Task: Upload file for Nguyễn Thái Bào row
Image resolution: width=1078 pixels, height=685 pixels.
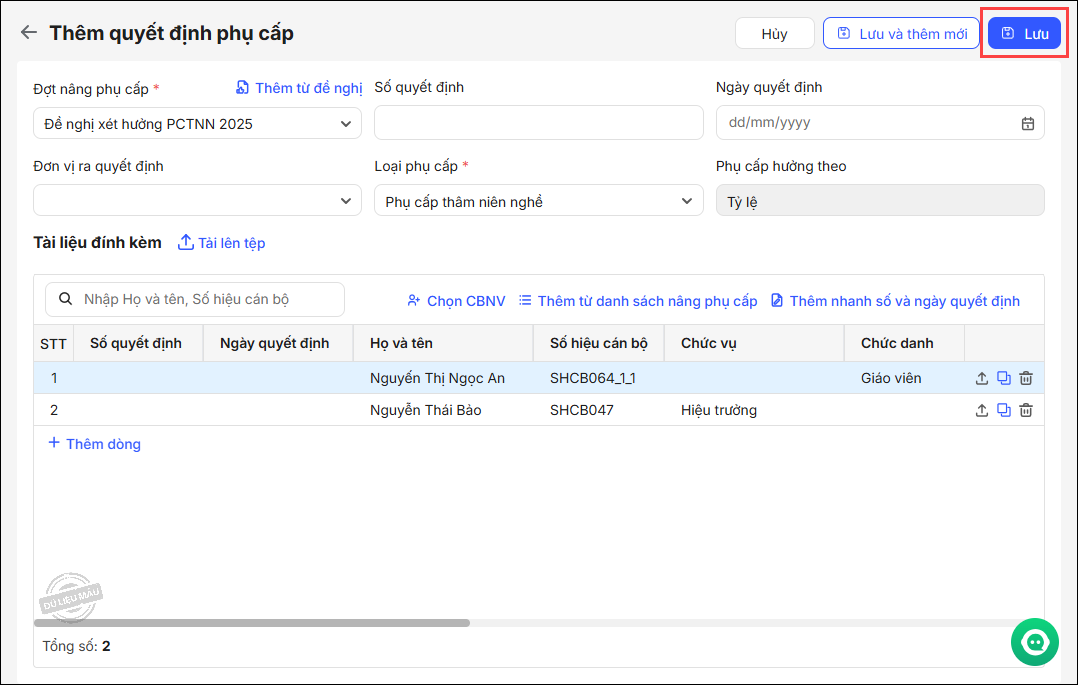Action: point(982,410)
